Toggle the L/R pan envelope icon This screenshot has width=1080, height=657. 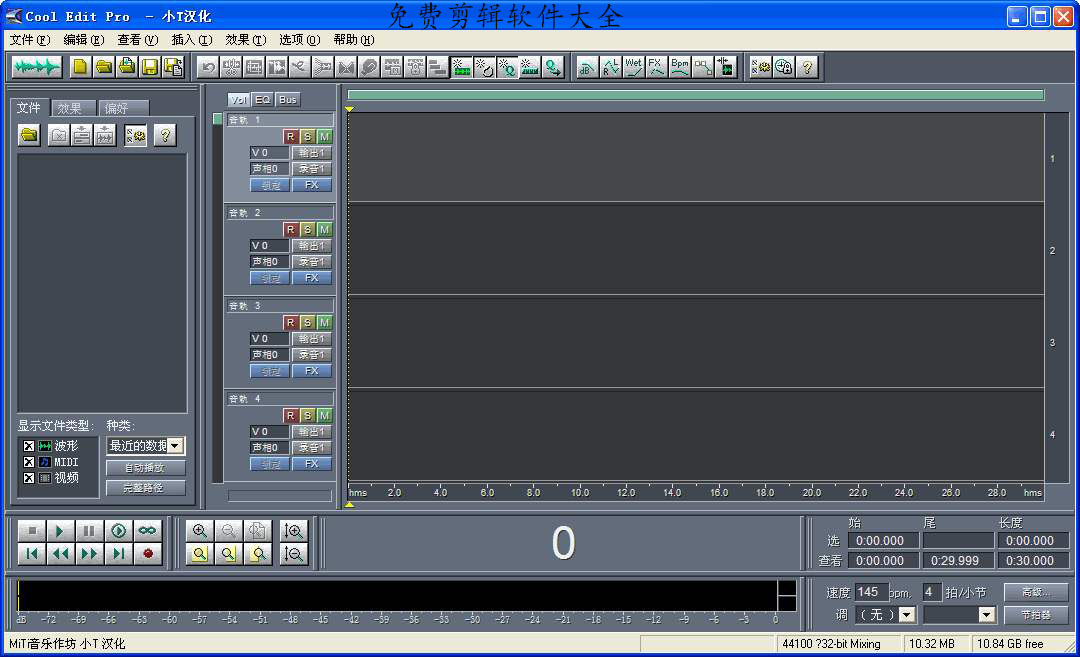pos(610,67)
